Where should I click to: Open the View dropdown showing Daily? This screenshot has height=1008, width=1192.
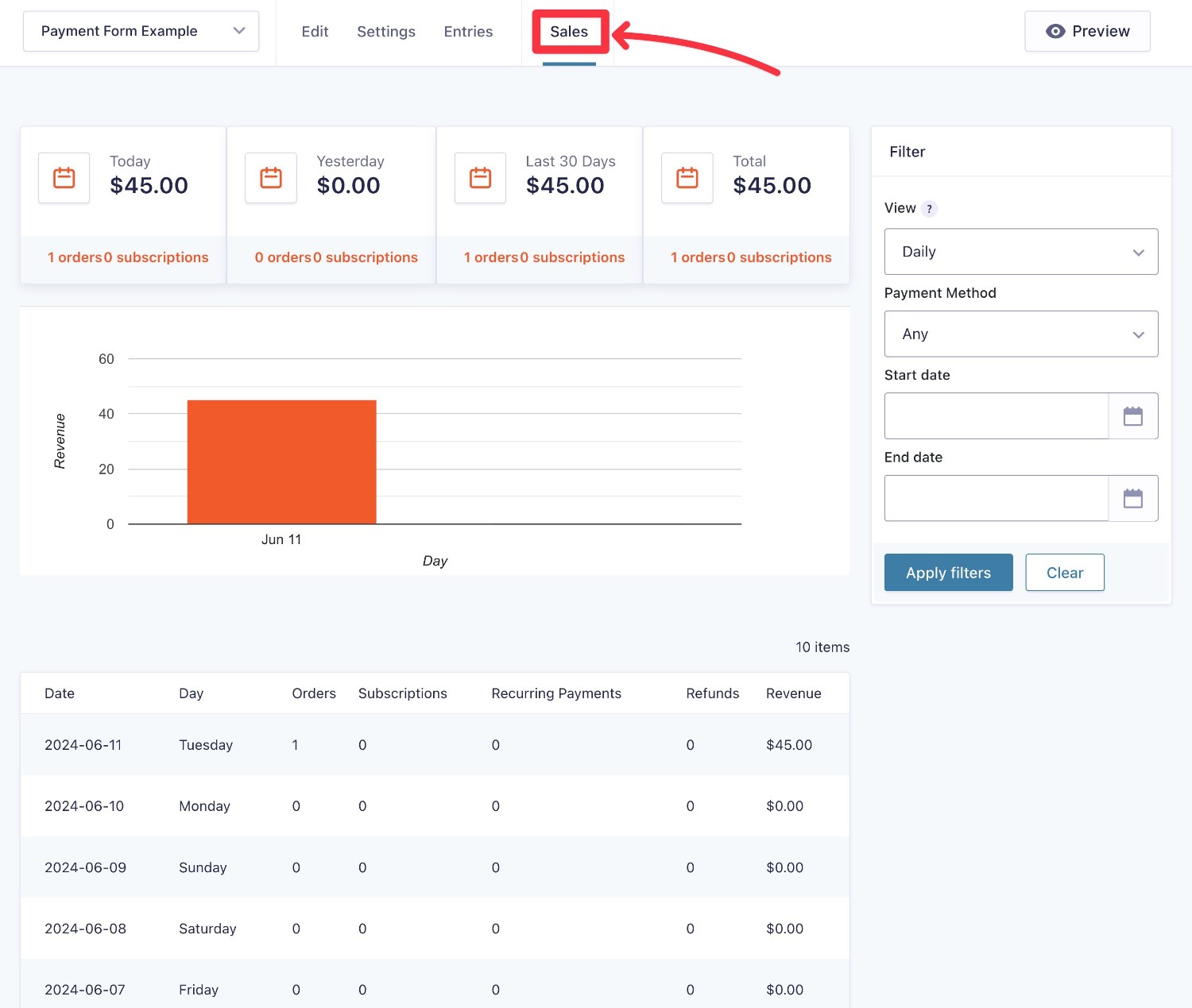tap(1021, 252)
